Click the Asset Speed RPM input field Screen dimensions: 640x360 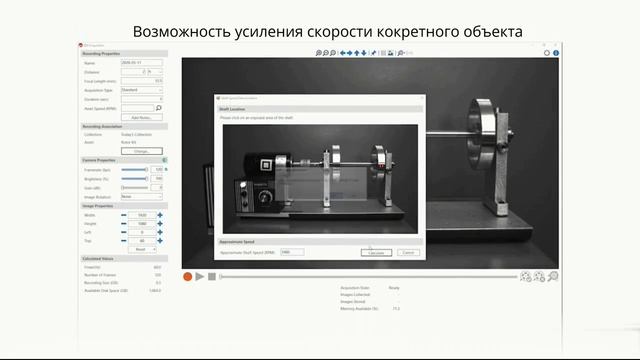137,108
